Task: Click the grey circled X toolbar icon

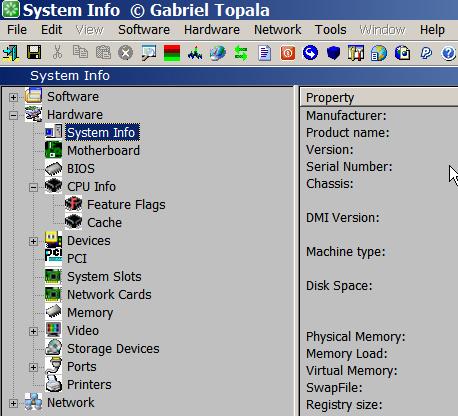Action: click(125, 53)
